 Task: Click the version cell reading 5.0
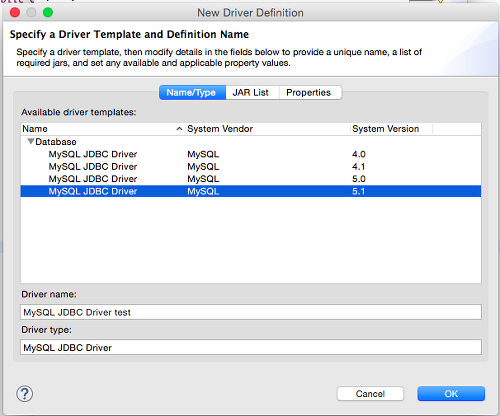pyautogui.click(x=359, y=179)
